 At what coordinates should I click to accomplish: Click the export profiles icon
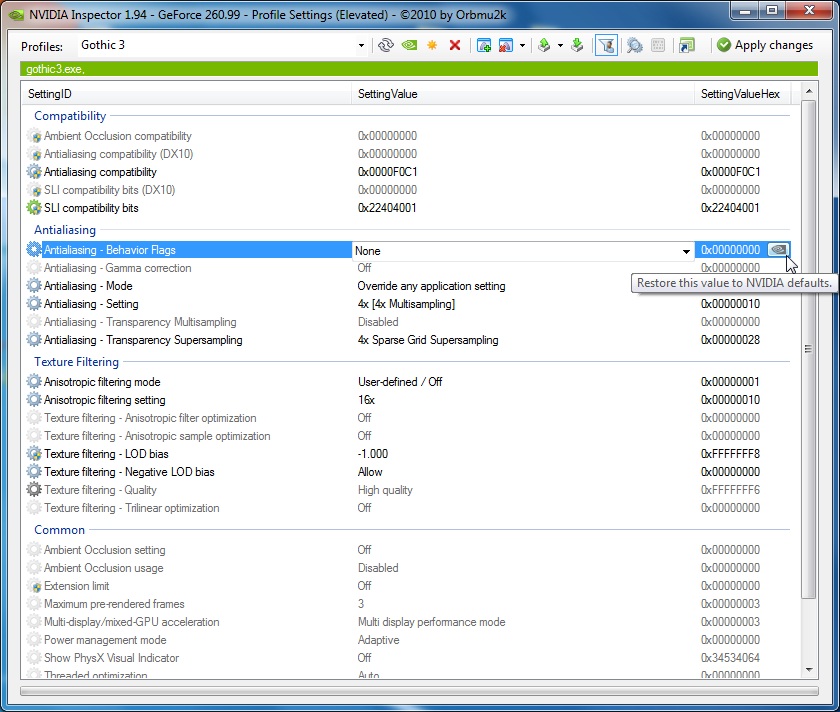(x=544, y=45)
